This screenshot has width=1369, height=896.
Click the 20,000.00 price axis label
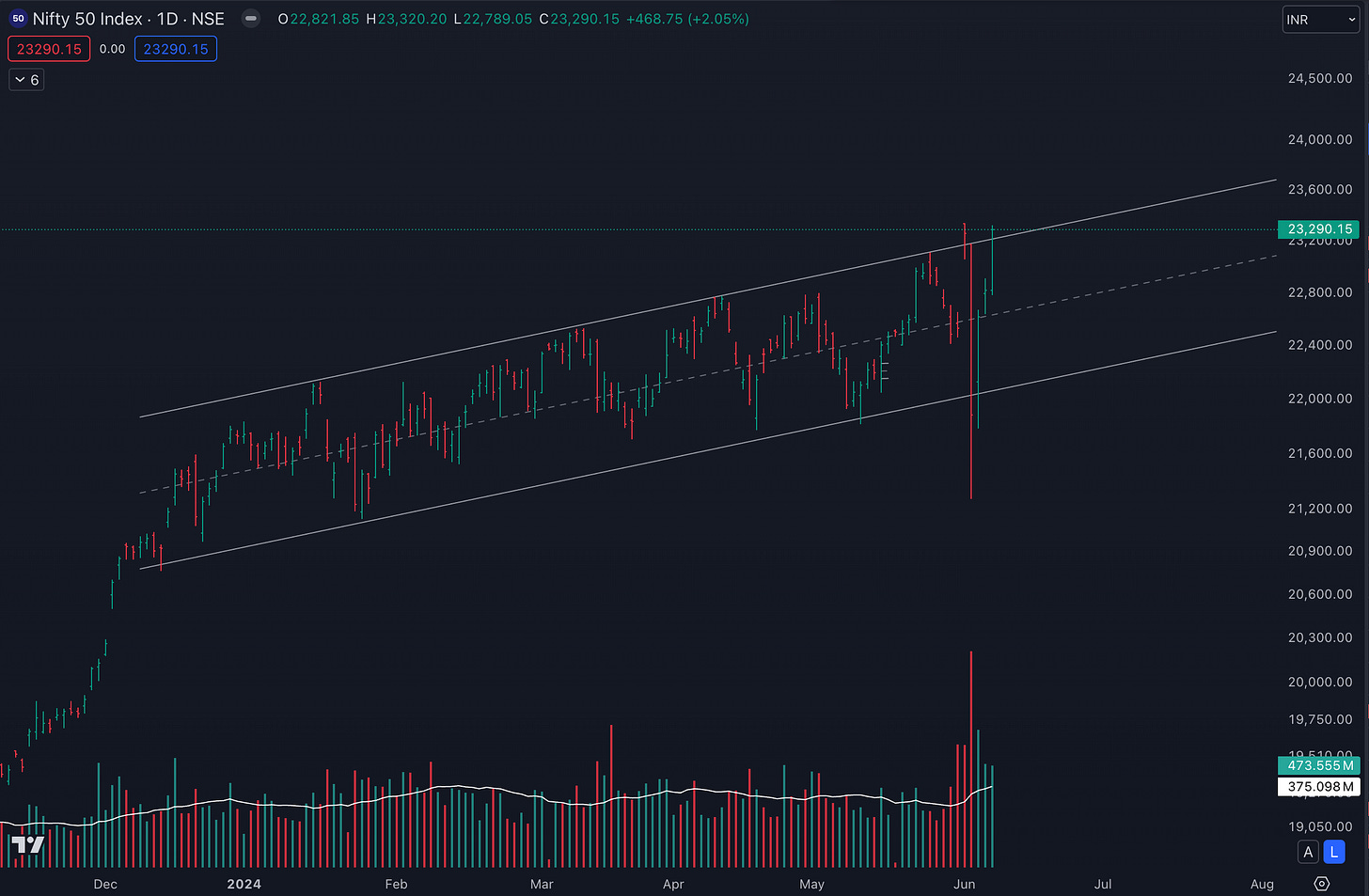click(1319, 682)
